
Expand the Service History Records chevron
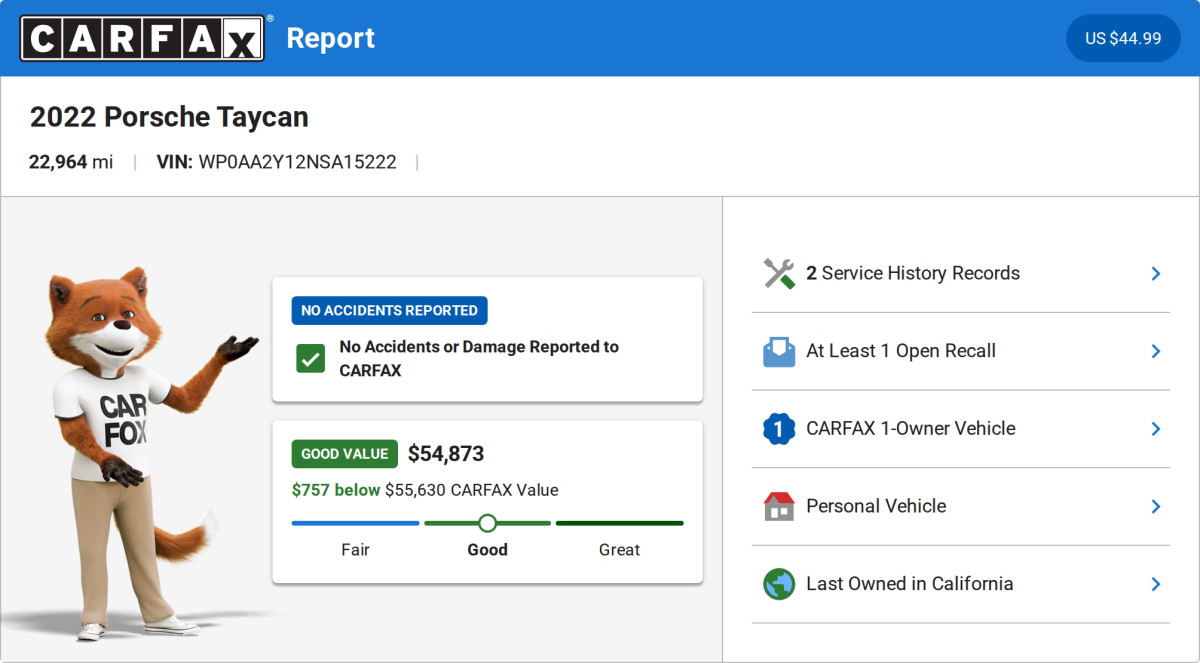point(1155,274)
